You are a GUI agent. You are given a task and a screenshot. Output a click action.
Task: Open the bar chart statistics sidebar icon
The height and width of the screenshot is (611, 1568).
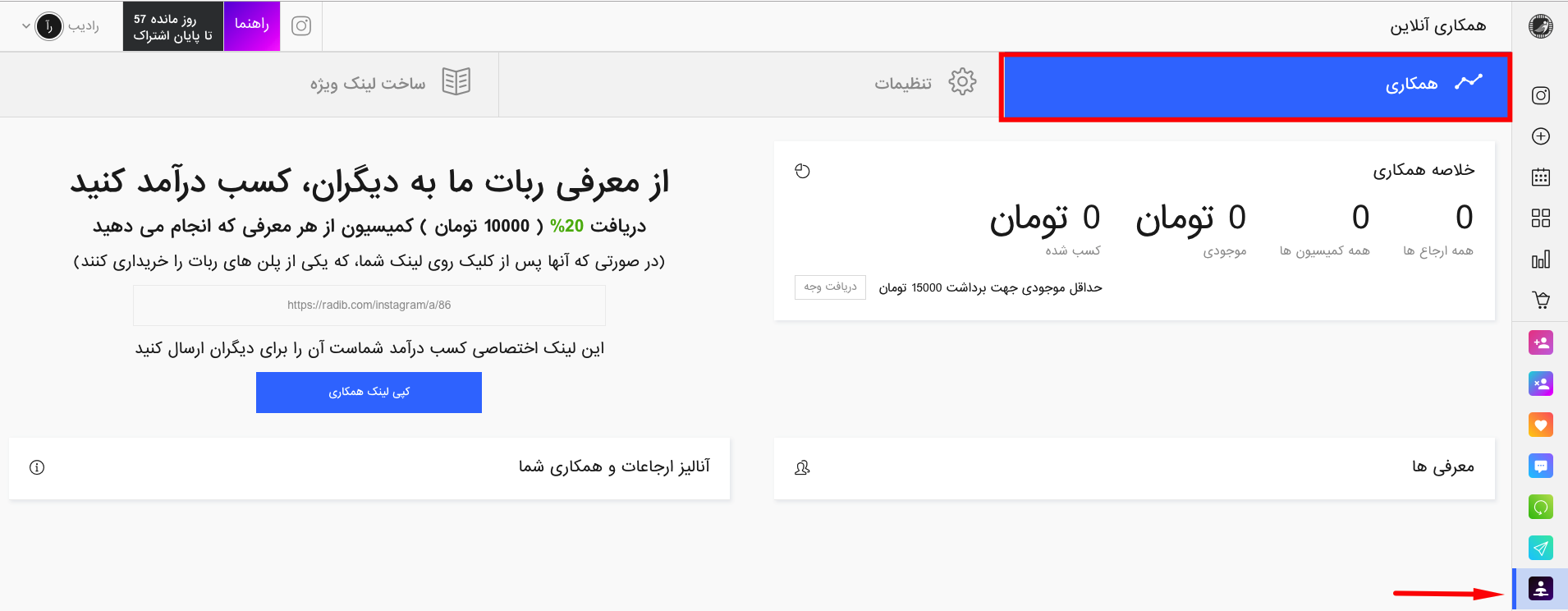(1541, 260)
